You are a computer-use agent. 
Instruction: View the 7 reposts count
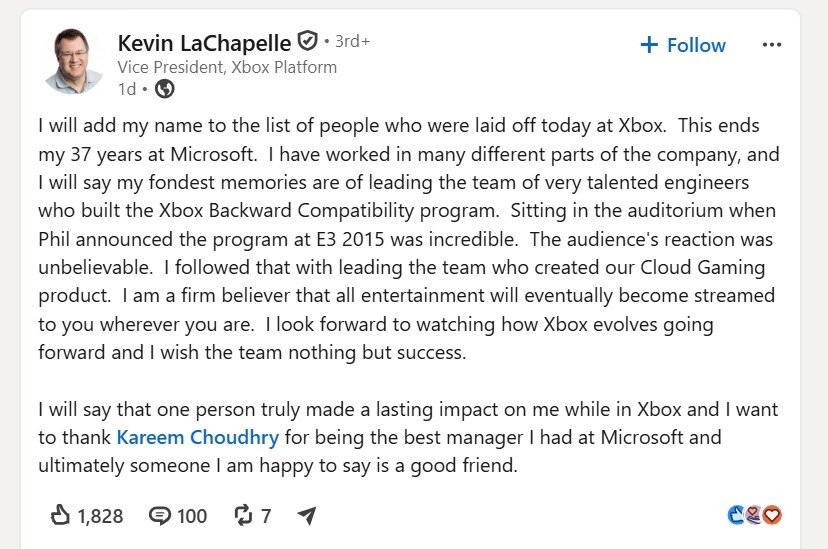click(x=266, y=516)
